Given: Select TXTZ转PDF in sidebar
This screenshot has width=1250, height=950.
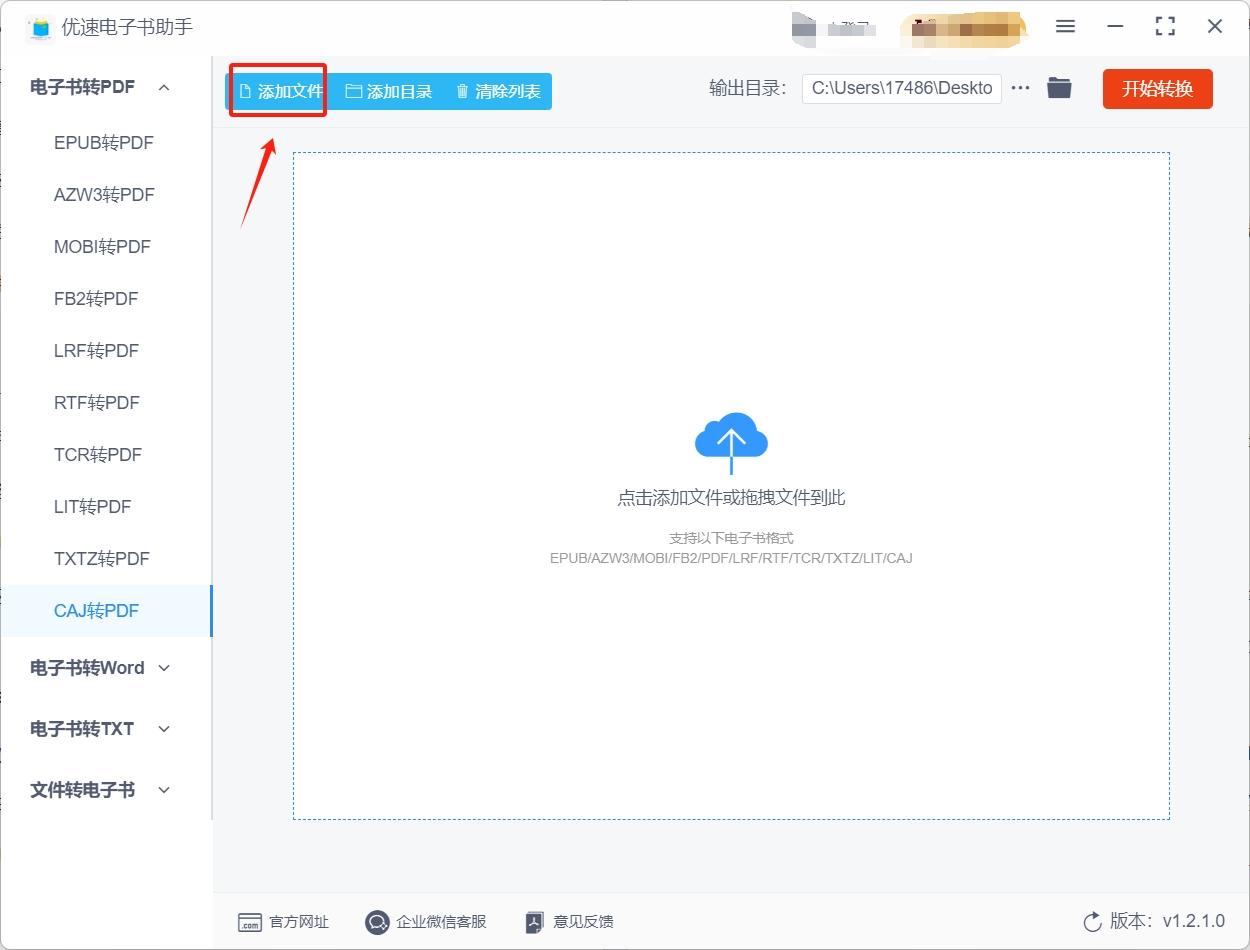Looking at the screenshot, I should (x=106, y=559).
